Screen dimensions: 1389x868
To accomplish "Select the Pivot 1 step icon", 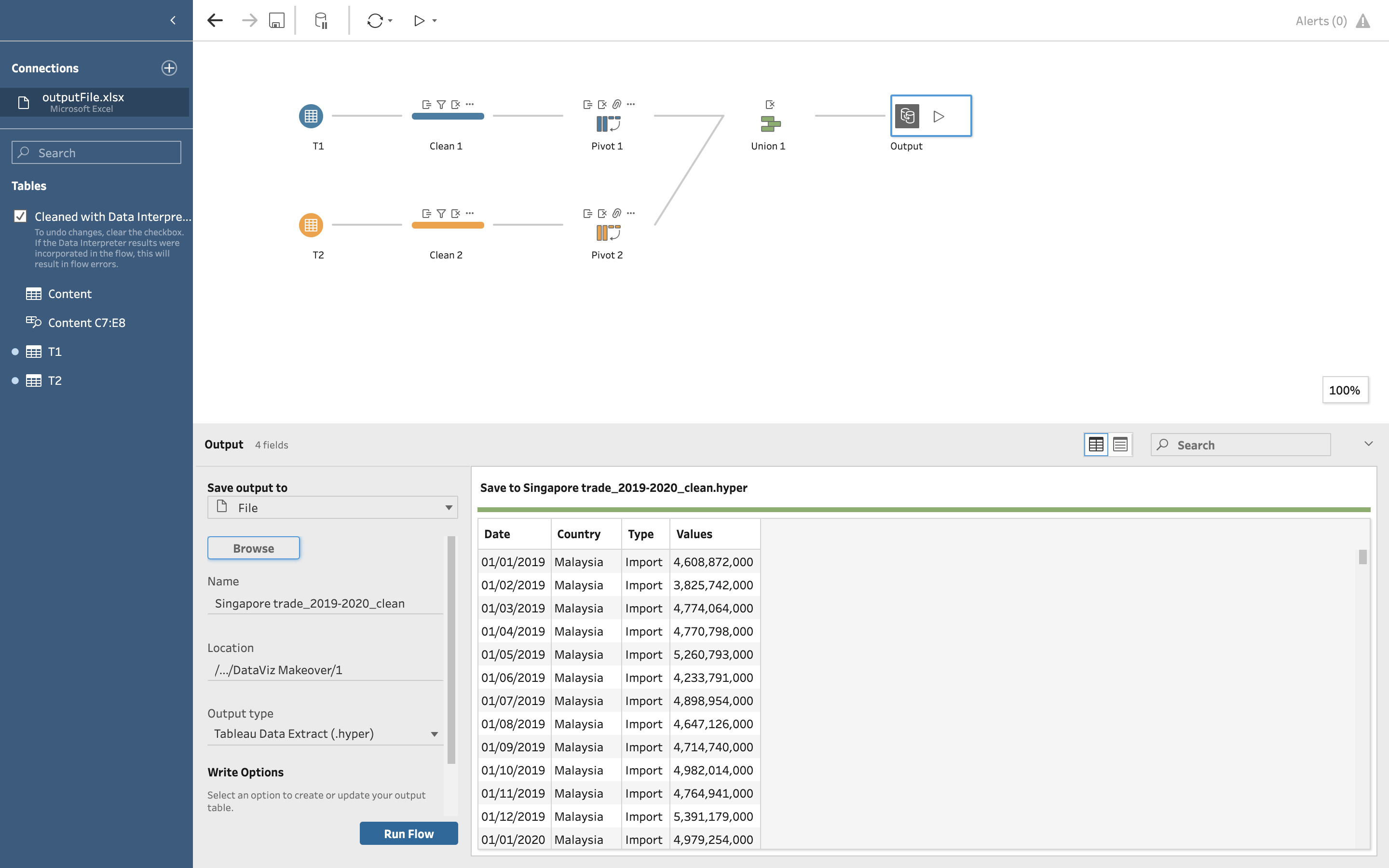I will pyautogui.click(x=608, y=123).
